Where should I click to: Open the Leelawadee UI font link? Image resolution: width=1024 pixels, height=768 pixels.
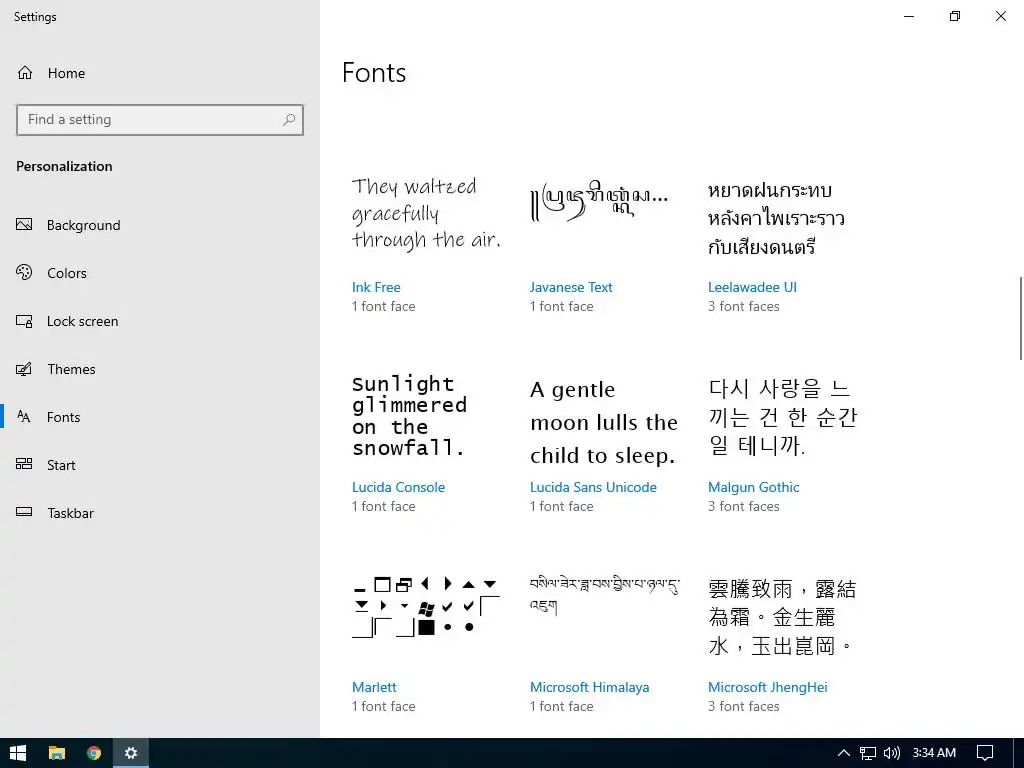tap(752, 287)
